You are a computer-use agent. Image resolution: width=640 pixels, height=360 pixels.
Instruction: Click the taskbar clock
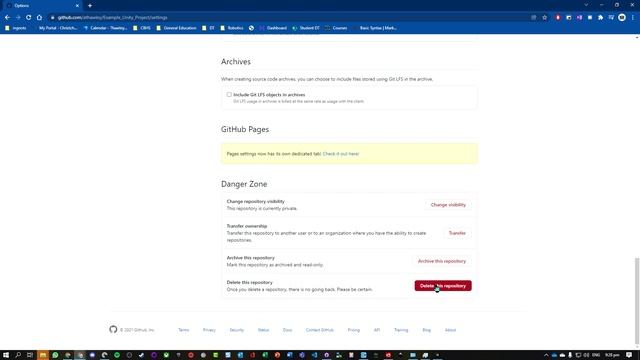click(612, 355)
